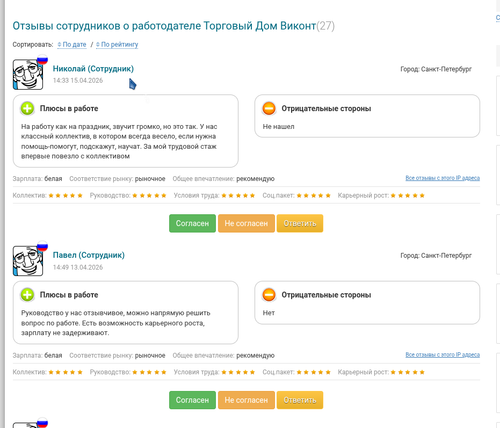
Task: Sort reviews with 'По дате'
Action: 72,44
